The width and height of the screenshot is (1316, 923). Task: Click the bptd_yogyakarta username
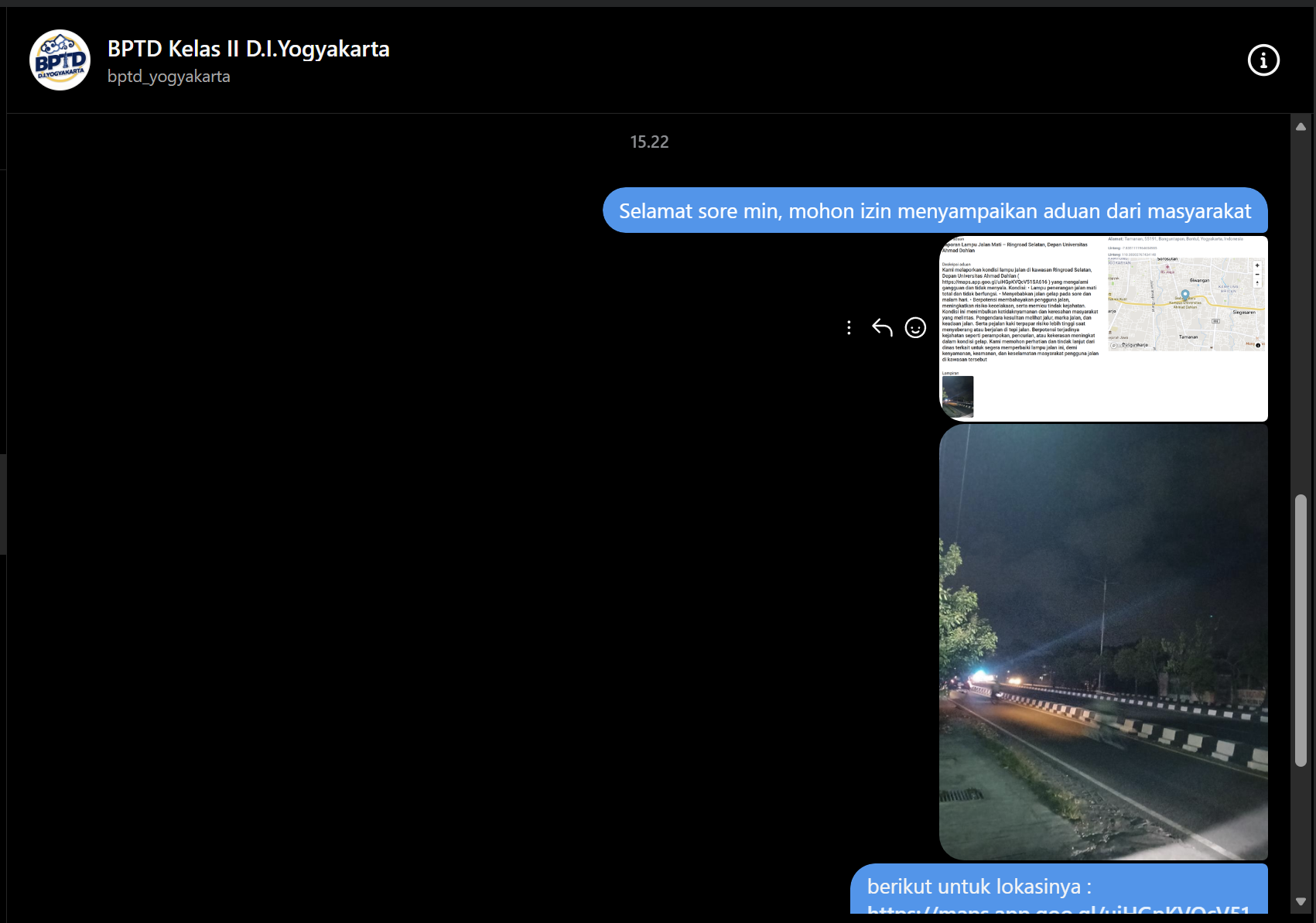point(169,77)
